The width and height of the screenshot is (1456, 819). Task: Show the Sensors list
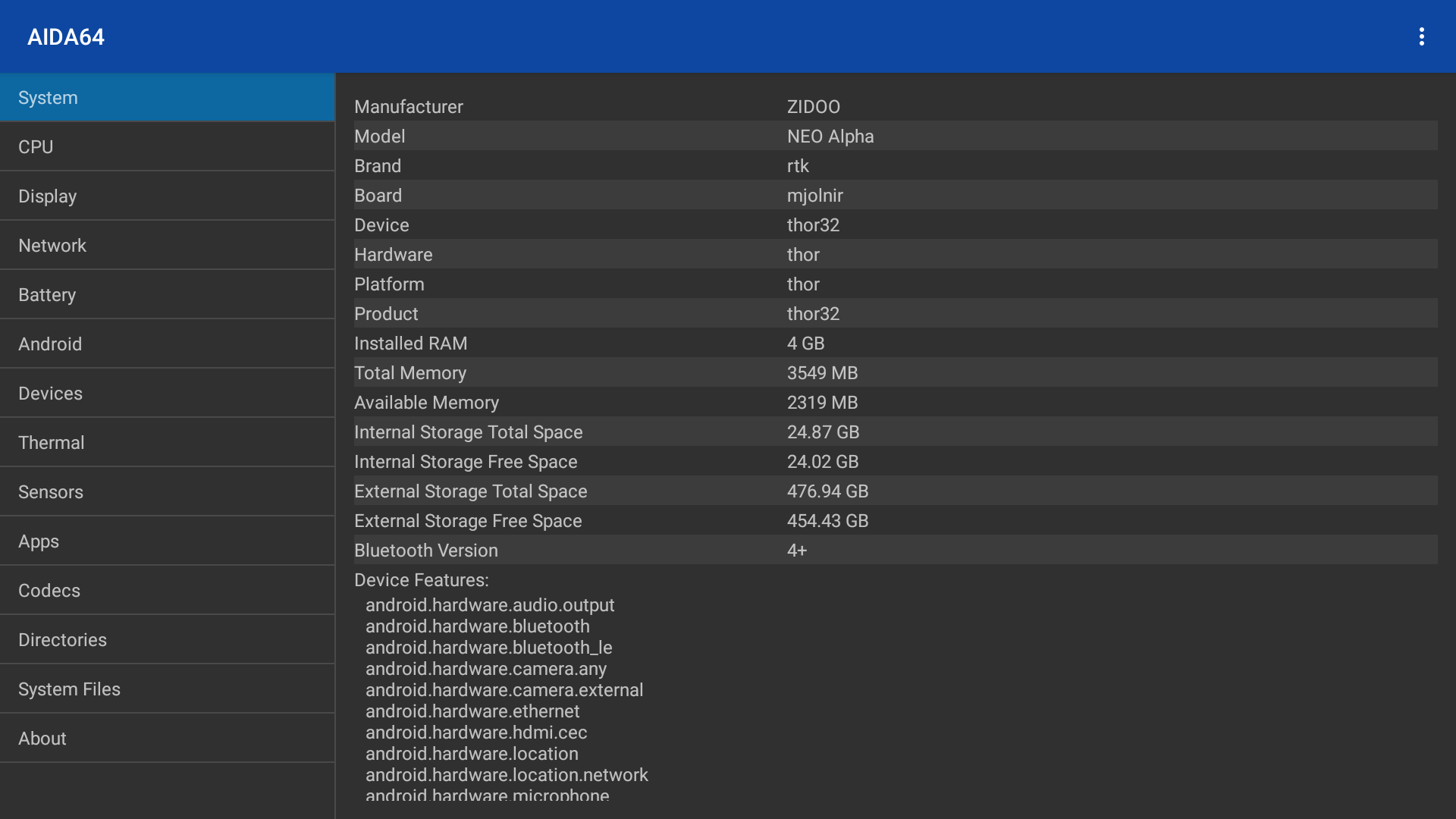(x=167, y=492)
